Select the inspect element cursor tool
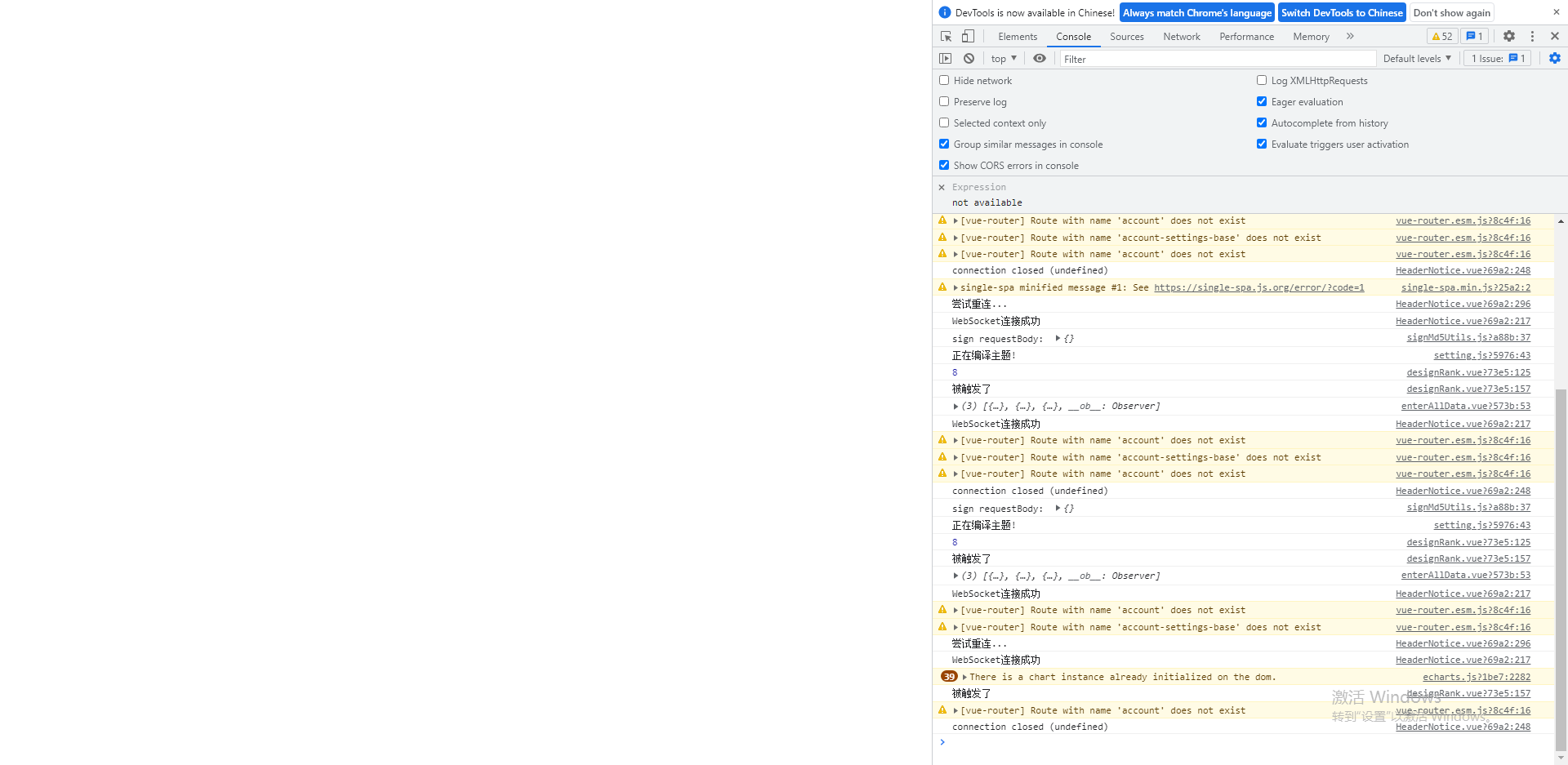 point(945,36)
